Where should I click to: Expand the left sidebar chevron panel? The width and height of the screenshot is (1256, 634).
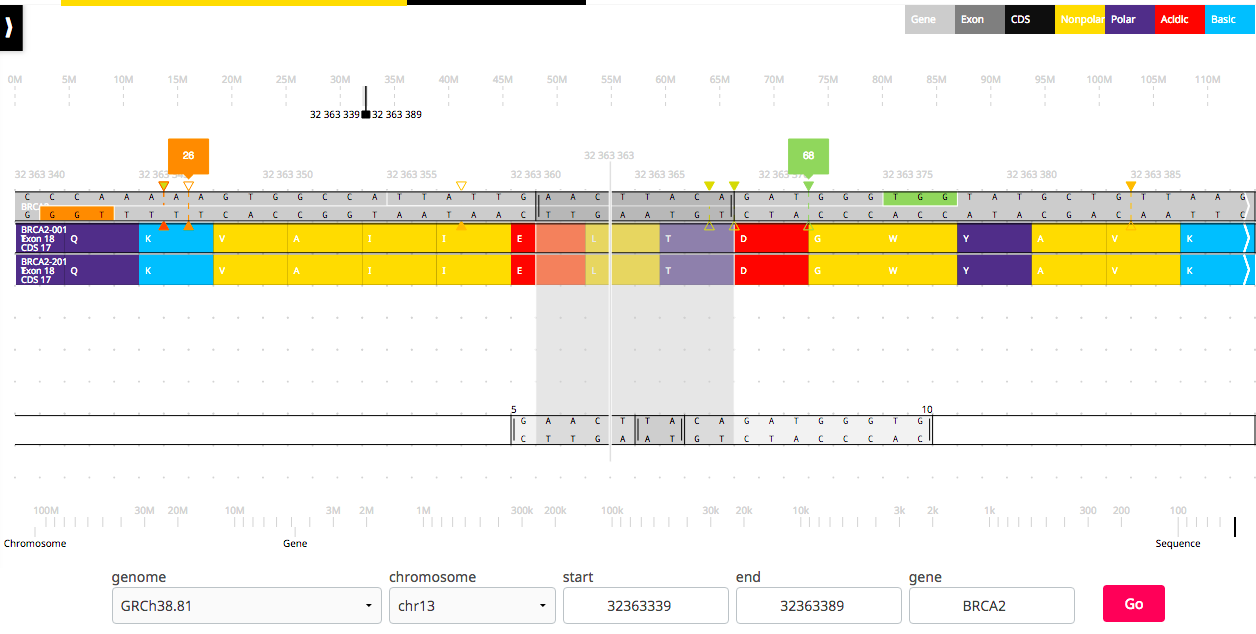pyautogui.click(x=10, y=28)
